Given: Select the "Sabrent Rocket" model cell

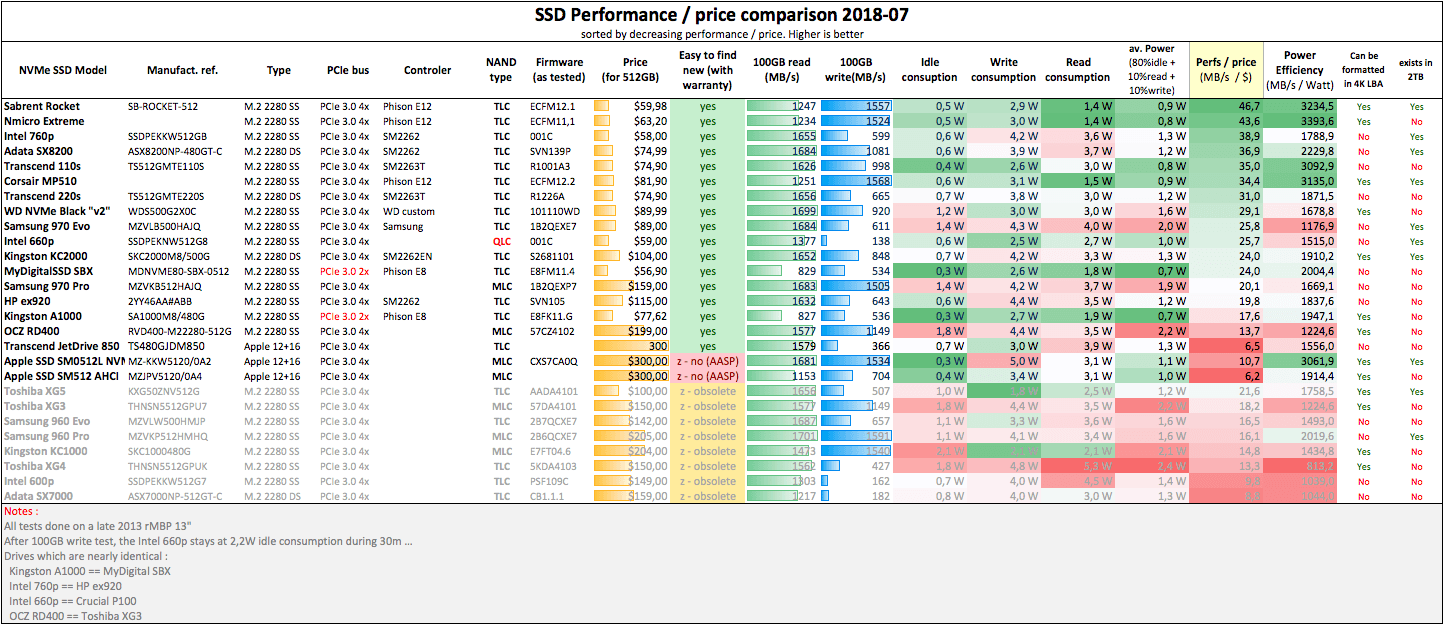Looking at the screenshot, I should pos(42,106).
